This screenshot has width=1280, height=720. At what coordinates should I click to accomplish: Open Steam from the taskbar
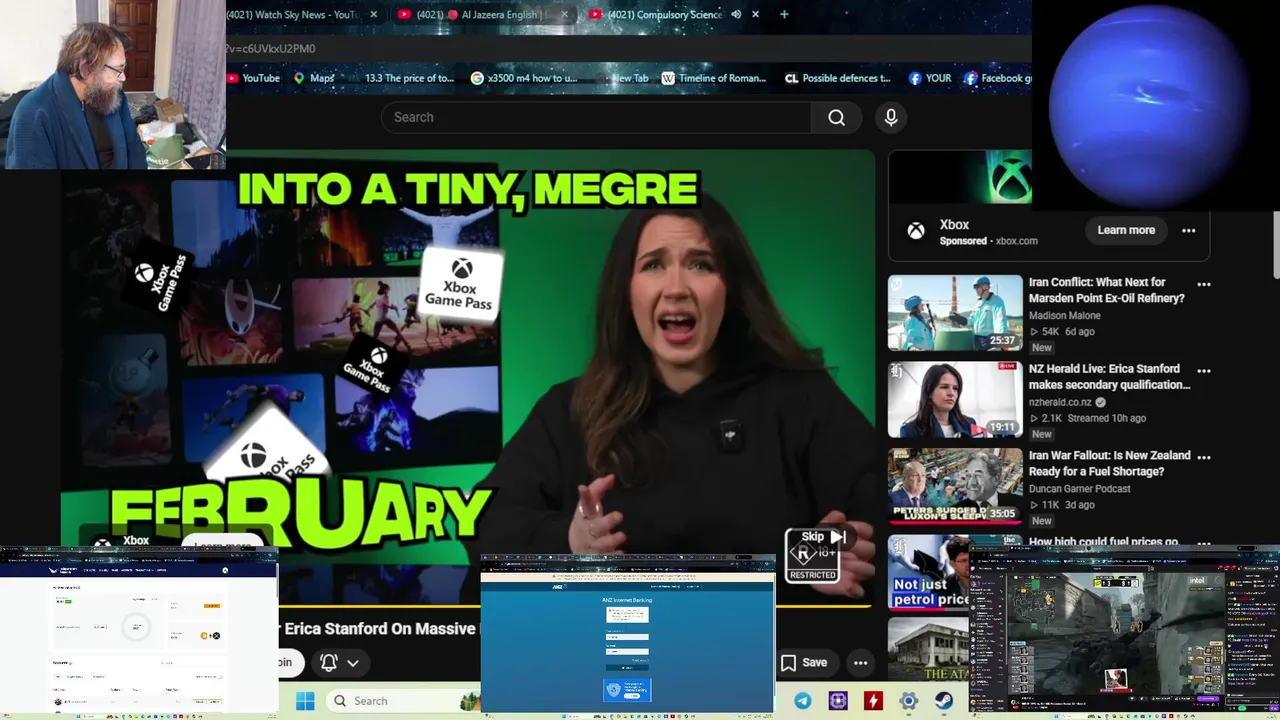tap(944, 701)
